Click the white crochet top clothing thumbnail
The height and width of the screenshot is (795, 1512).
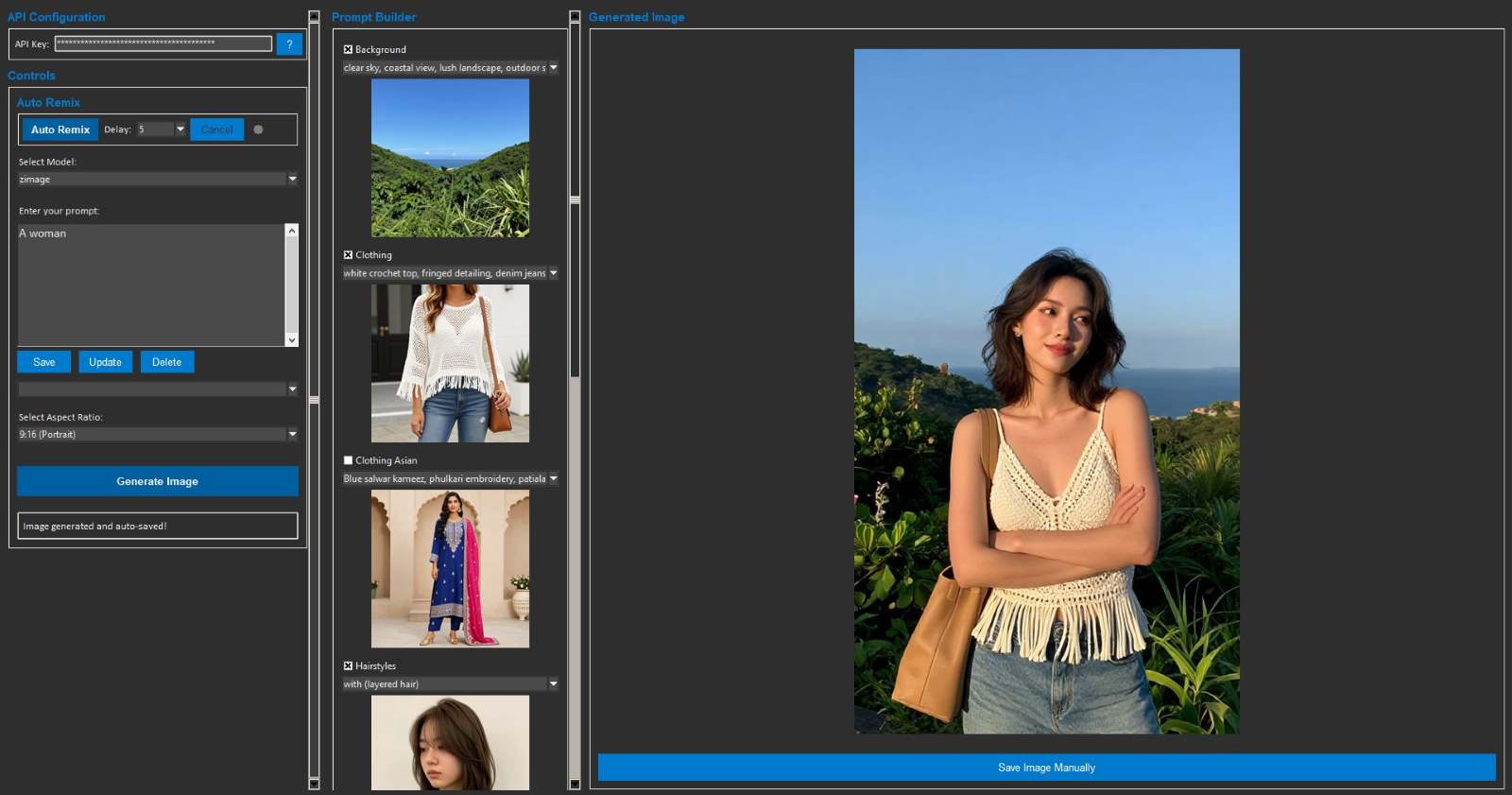pyautogui.click(x=450, y=363)
